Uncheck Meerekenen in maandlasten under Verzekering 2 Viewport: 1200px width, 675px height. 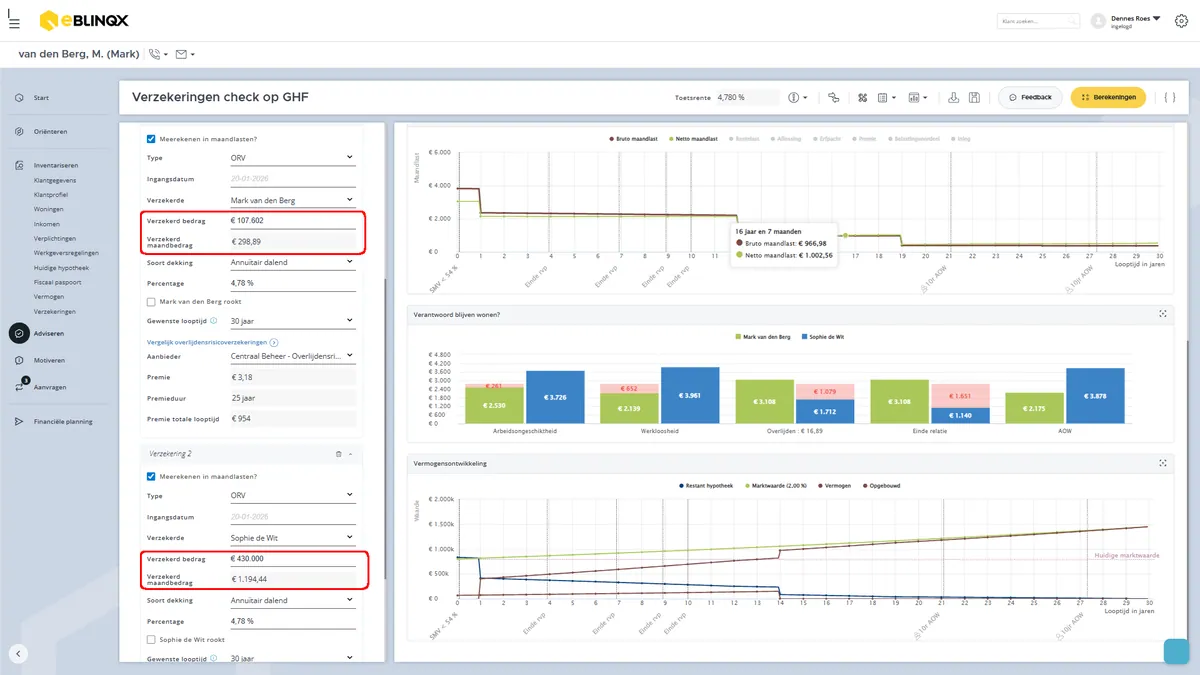pos(151,476)
